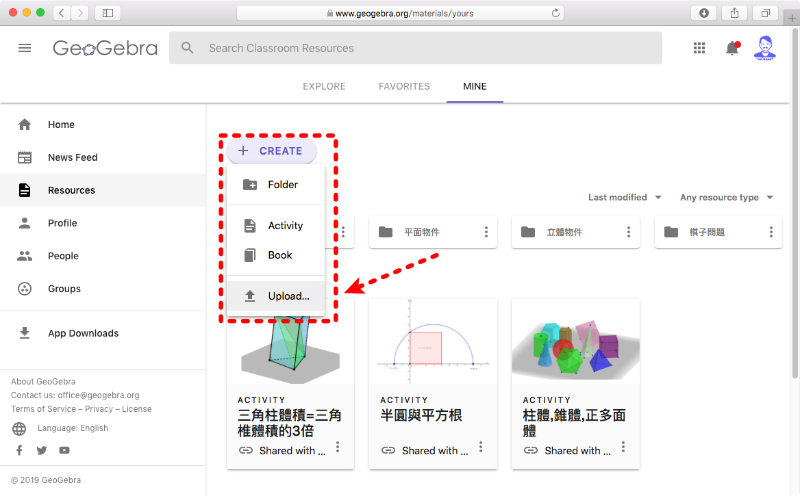Open the 三角柱體積 activity title

289,423
